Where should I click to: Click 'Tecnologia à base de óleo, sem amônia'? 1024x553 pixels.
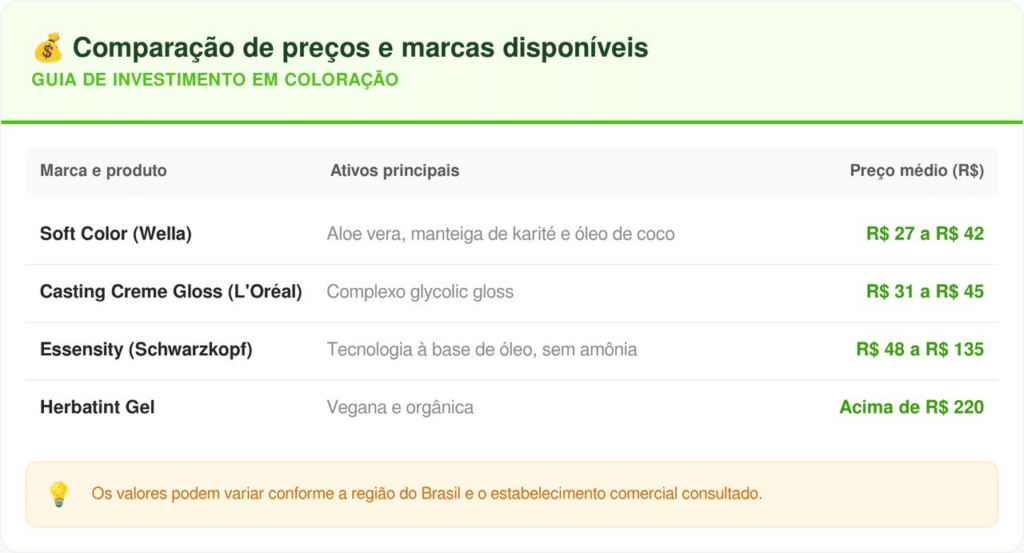coord(482,350)
